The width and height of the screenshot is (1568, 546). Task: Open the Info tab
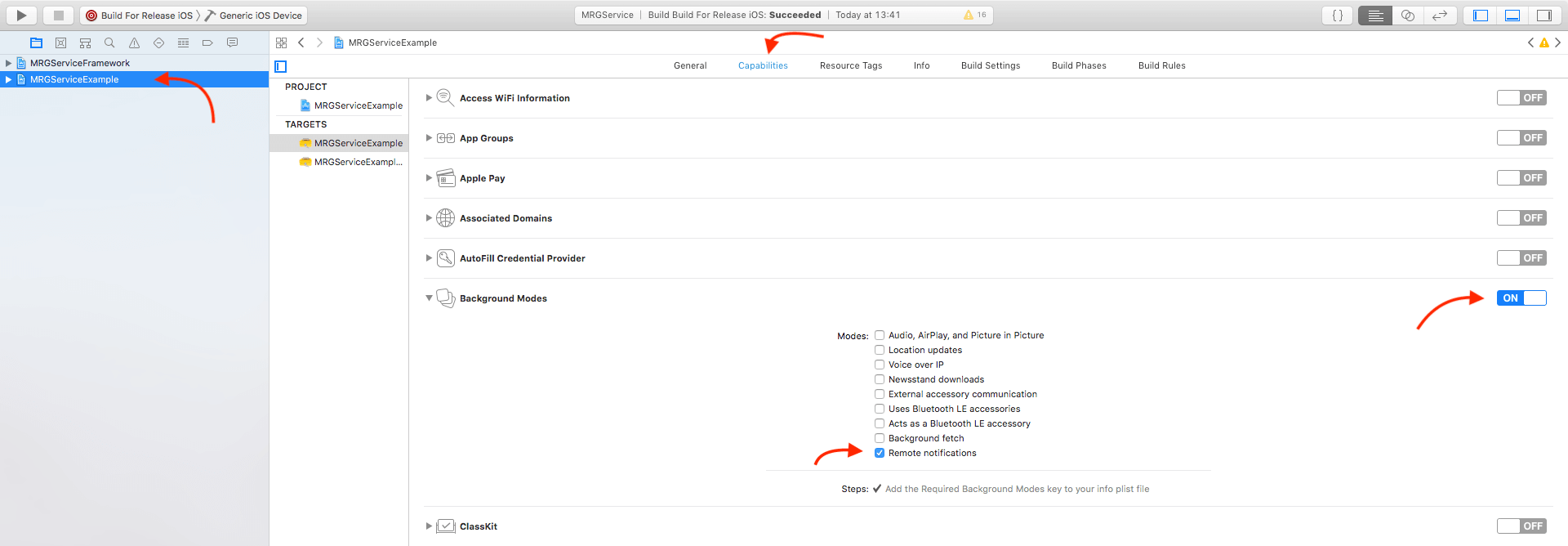pos(921,65)
